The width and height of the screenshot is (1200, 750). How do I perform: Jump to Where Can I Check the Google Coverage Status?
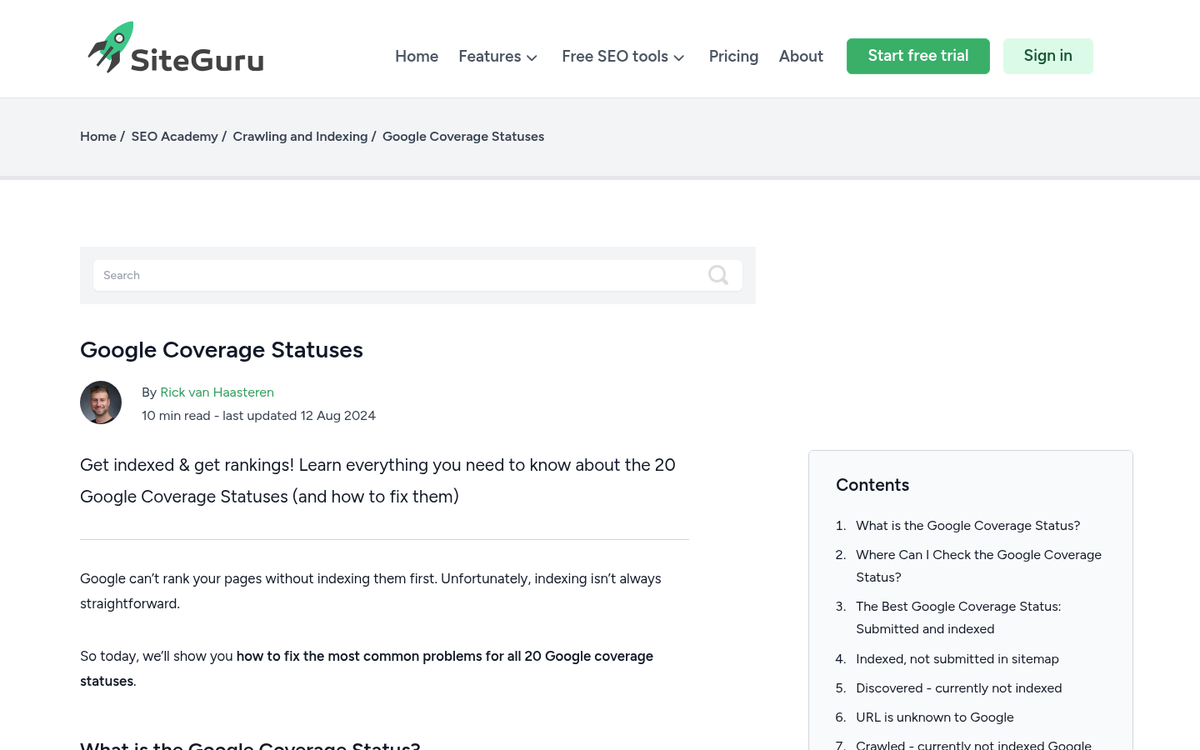click(x=979, y=566)
